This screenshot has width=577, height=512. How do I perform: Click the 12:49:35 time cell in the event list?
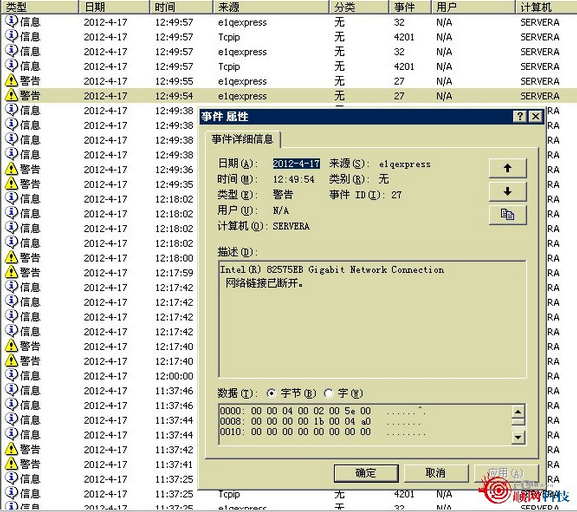pyautogui.click(x=174, y=184)
